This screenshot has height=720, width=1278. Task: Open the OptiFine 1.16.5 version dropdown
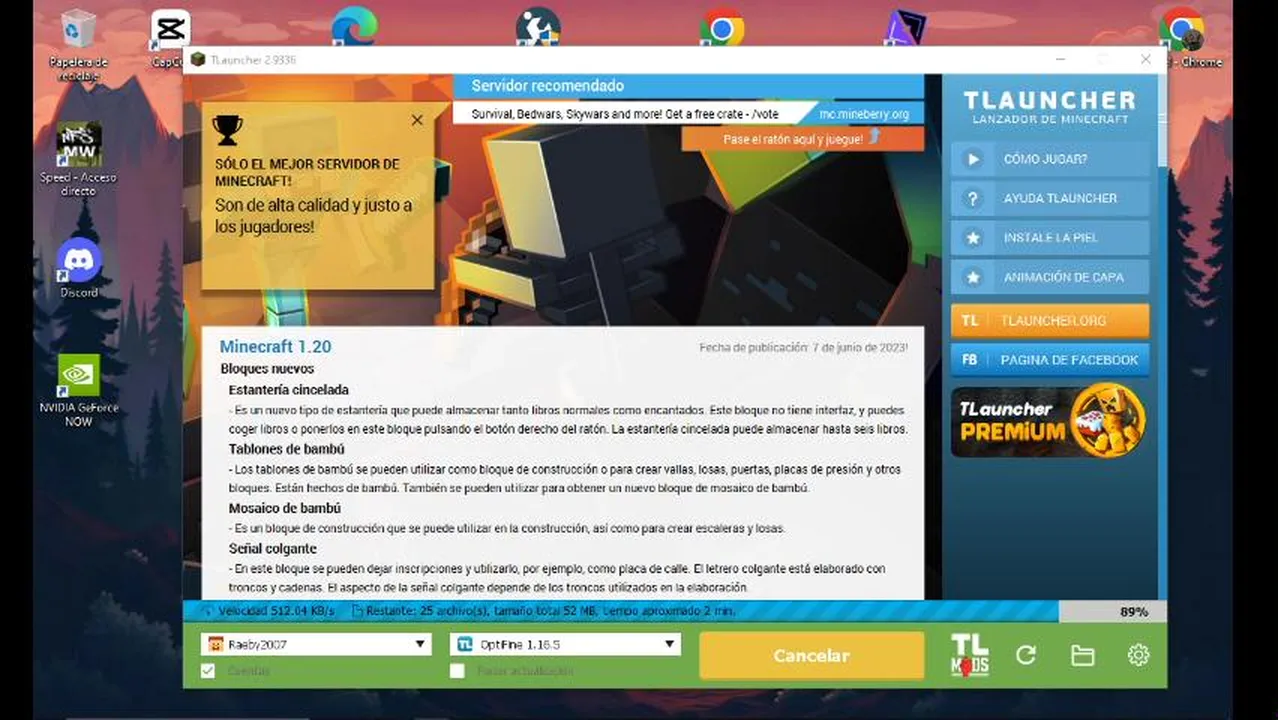pyautogui.click(x=566, y=644)
